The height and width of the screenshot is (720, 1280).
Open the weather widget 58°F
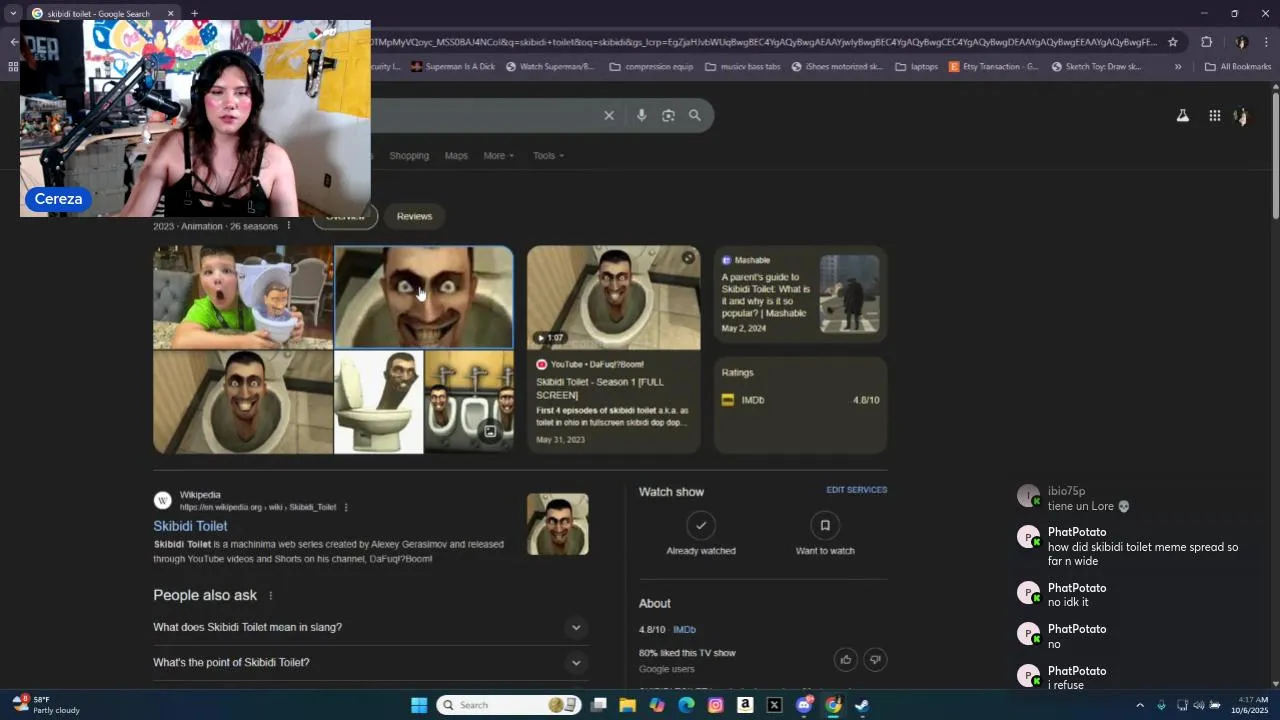coord(48,705)
